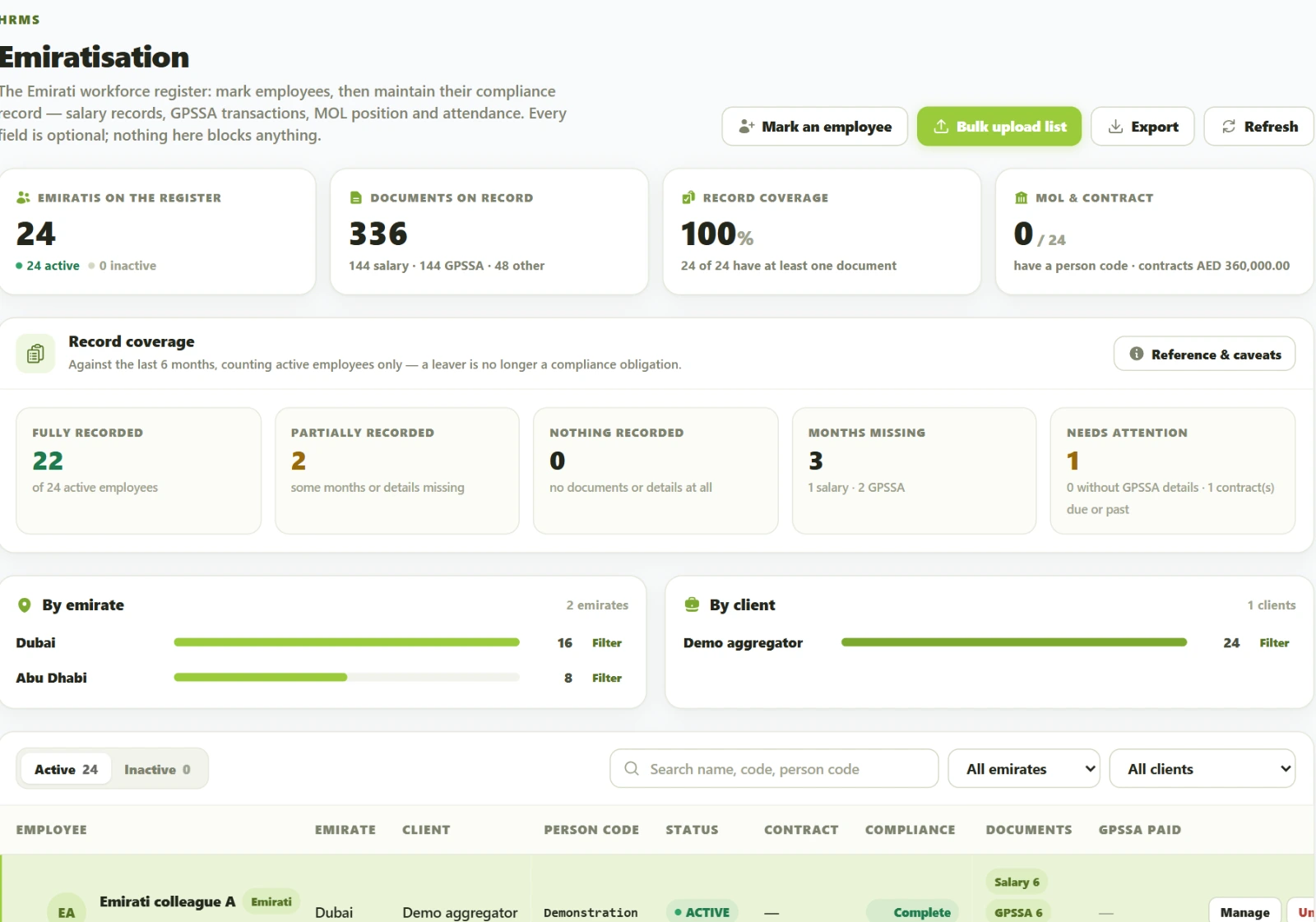1316x922 pixels.
Task: Click the info icon on Reference & caveats
Action: point(1137,354)
